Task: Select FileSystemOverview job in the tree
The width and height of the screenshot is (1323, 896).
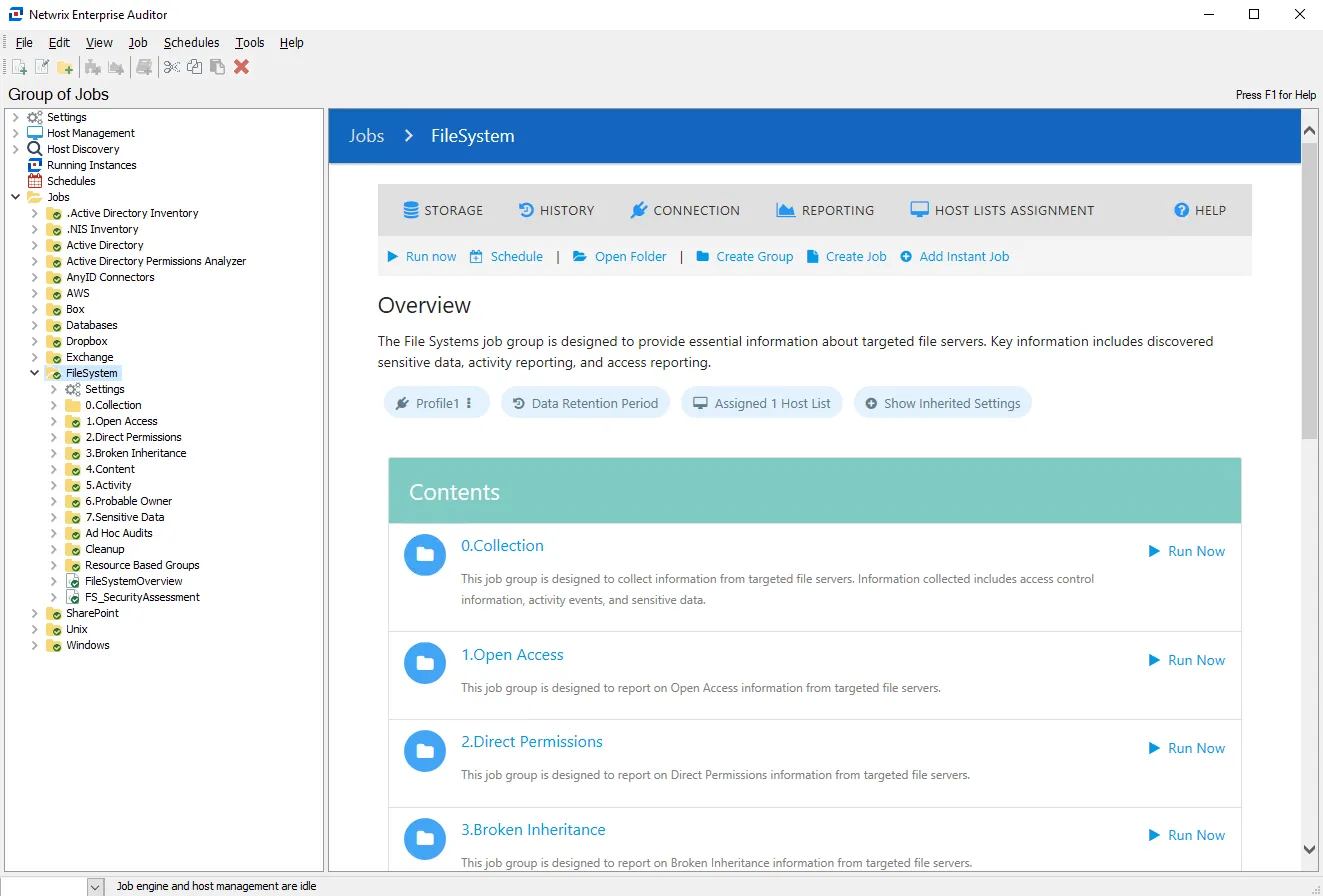Action: coord(134,581)
